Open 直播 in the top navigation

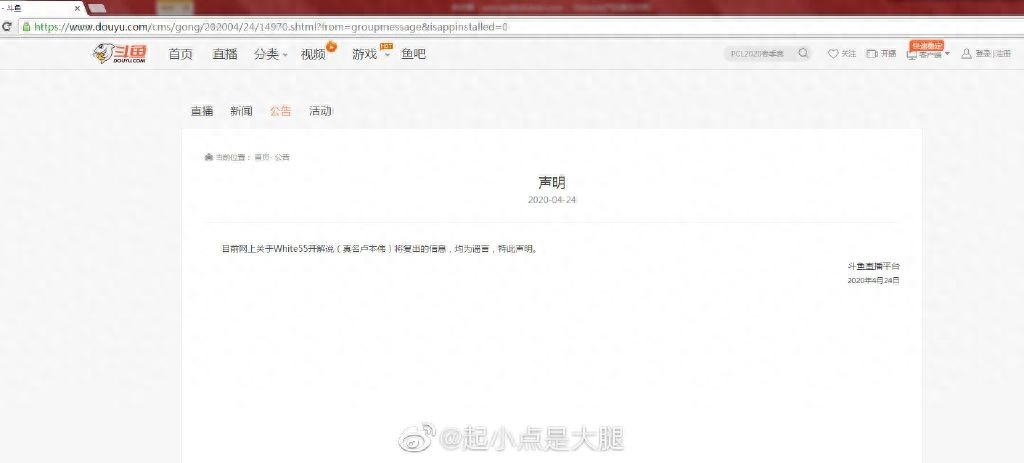pos(225,54)
